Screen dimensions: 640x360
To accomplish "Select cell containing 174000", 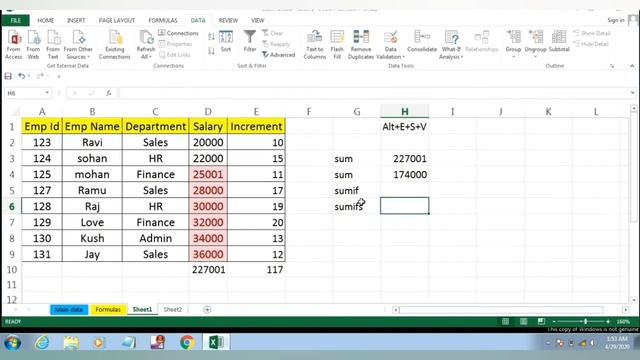I will coord(404,175).
